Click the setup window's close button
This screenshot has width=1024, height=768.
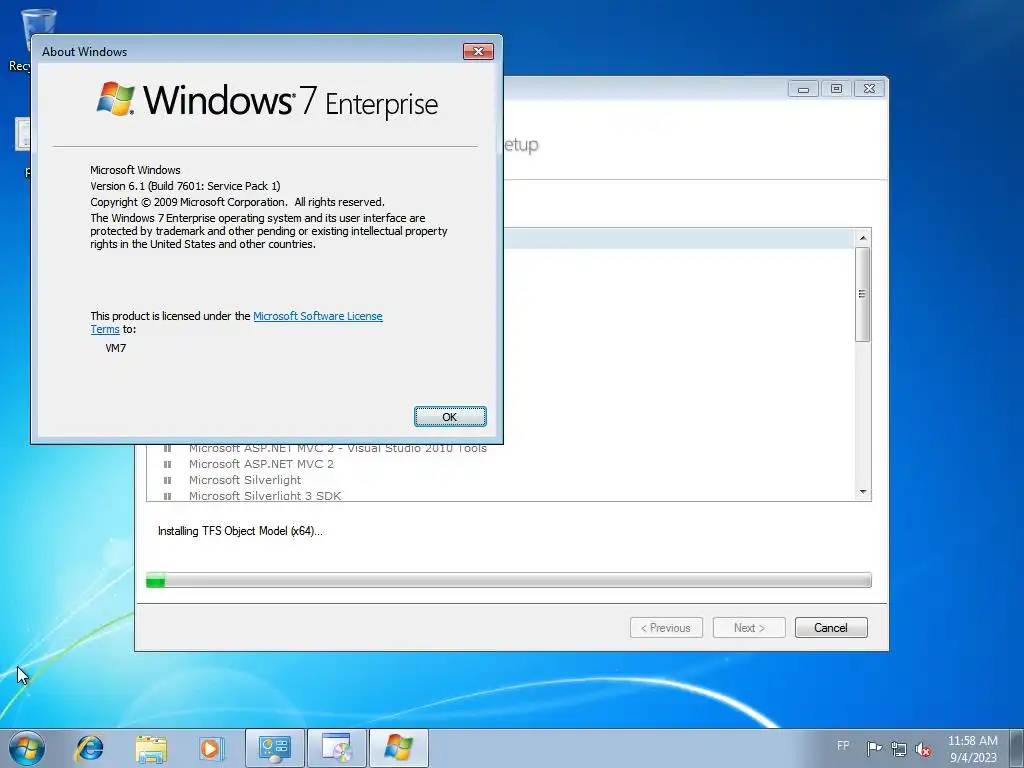[x=869, y=89]
